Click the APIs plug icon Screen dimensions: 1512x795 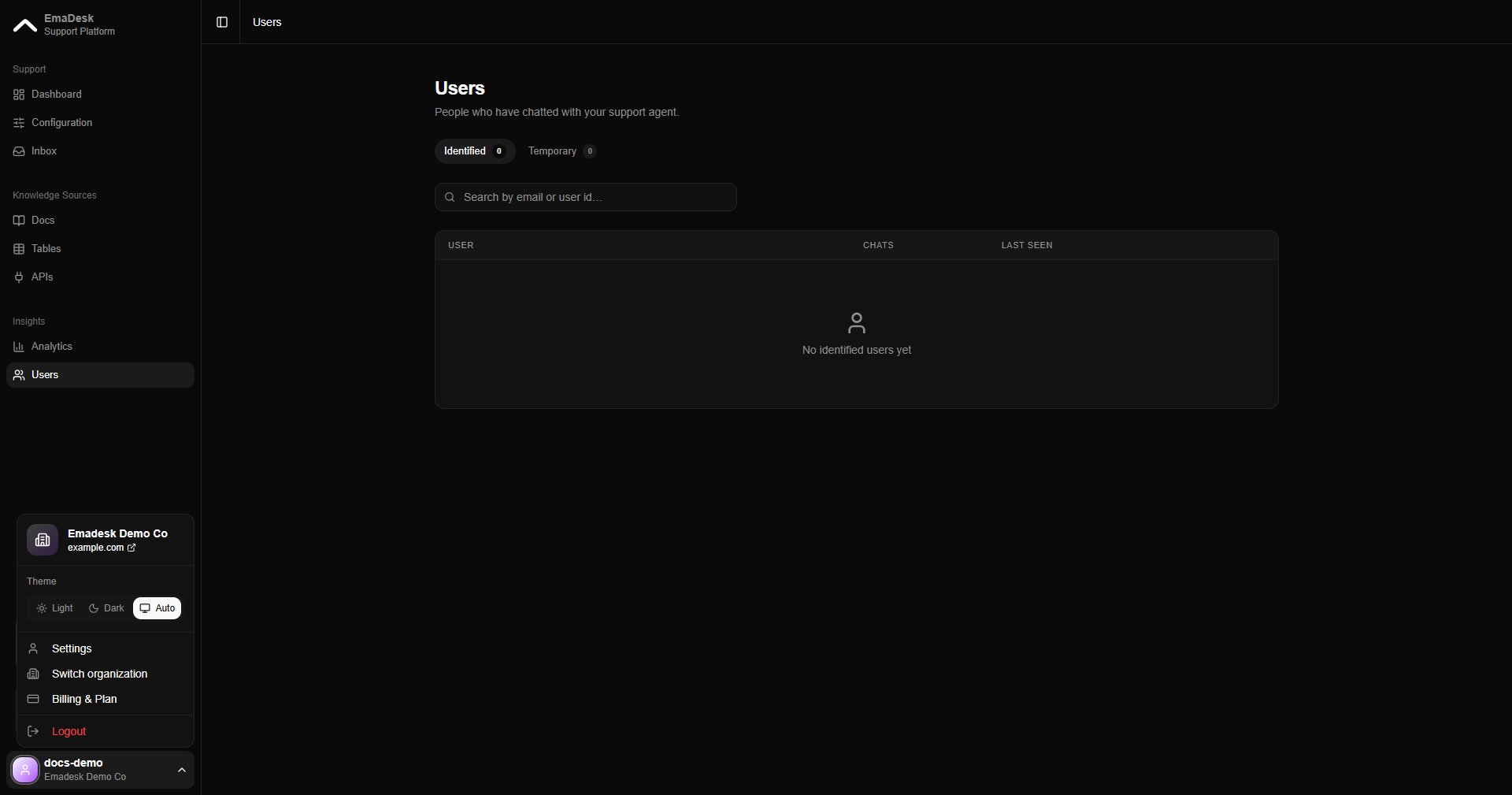(19, 277)
